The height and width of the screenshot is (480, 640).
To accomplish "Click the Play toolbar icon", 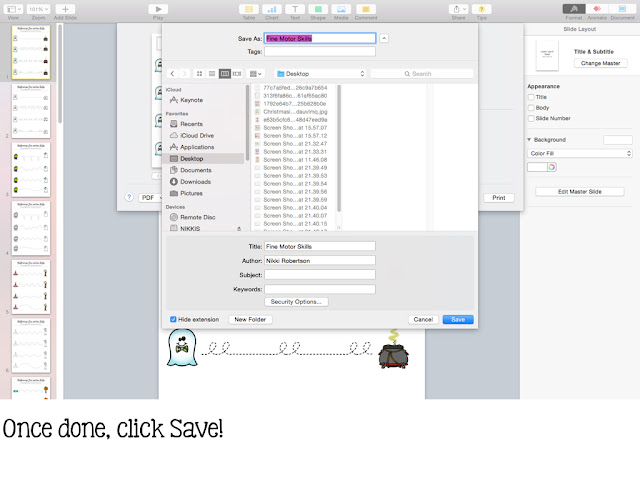I will (158, 9).
